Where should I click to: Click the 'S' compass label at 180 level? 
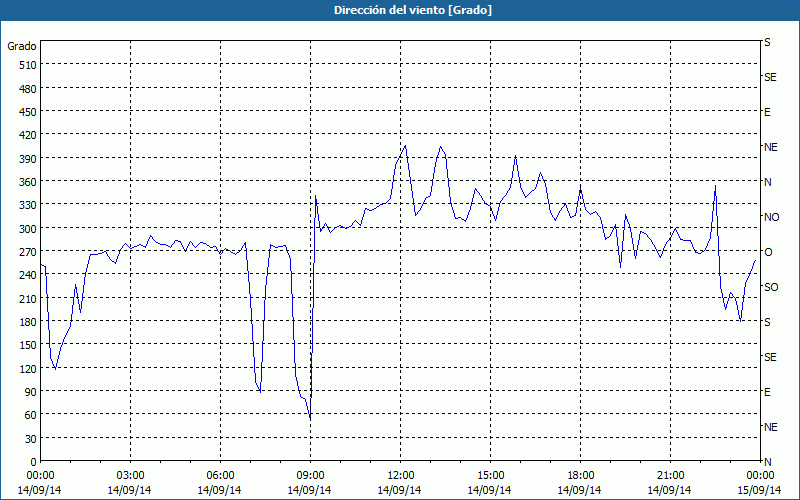tap(767, 322)
